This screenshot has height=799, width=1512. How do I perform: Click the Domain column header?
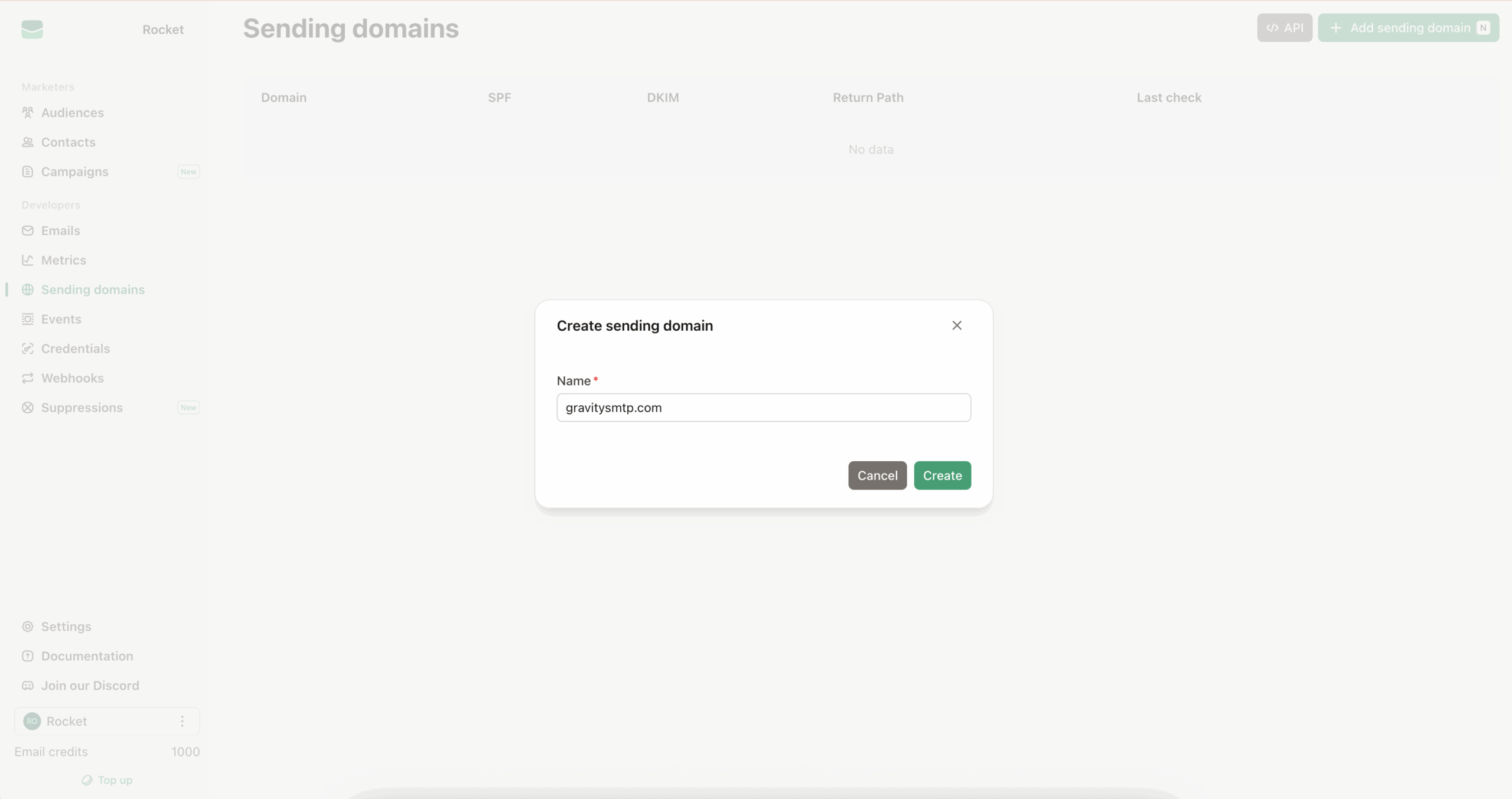[x=284, y=97]
